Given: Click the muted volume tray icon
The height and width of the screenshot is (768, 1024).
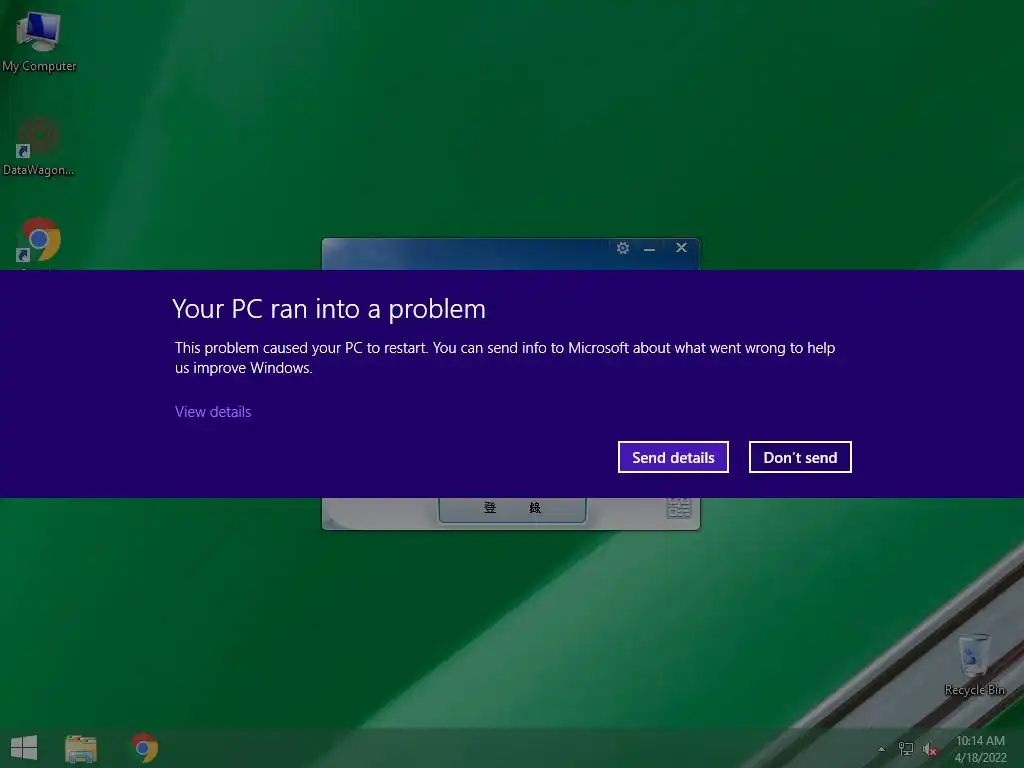Looking at the screenshot, I should click(930, 749).
